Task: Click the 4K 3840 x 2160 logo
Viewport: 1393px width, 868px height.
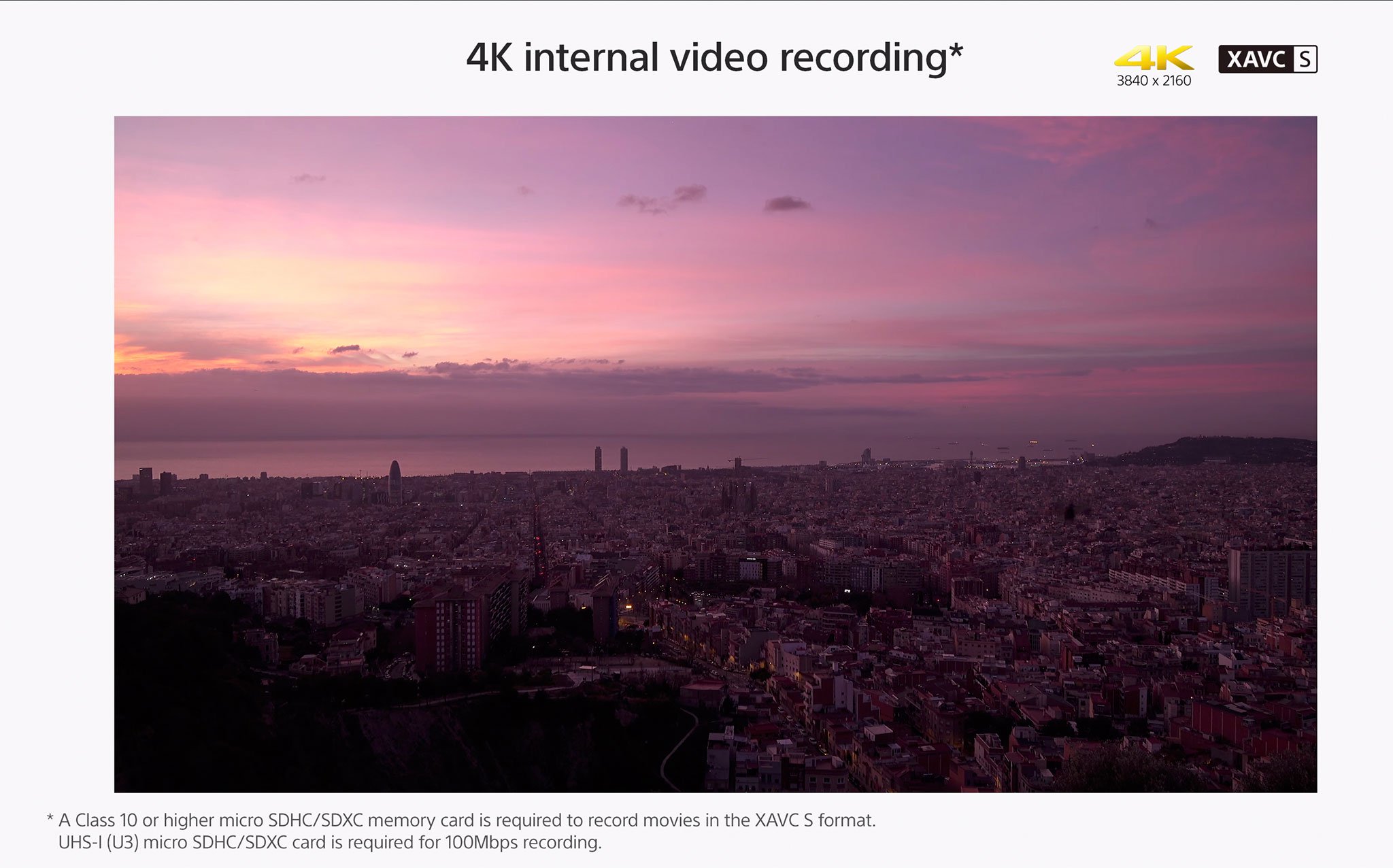Action: point(1154,66)
